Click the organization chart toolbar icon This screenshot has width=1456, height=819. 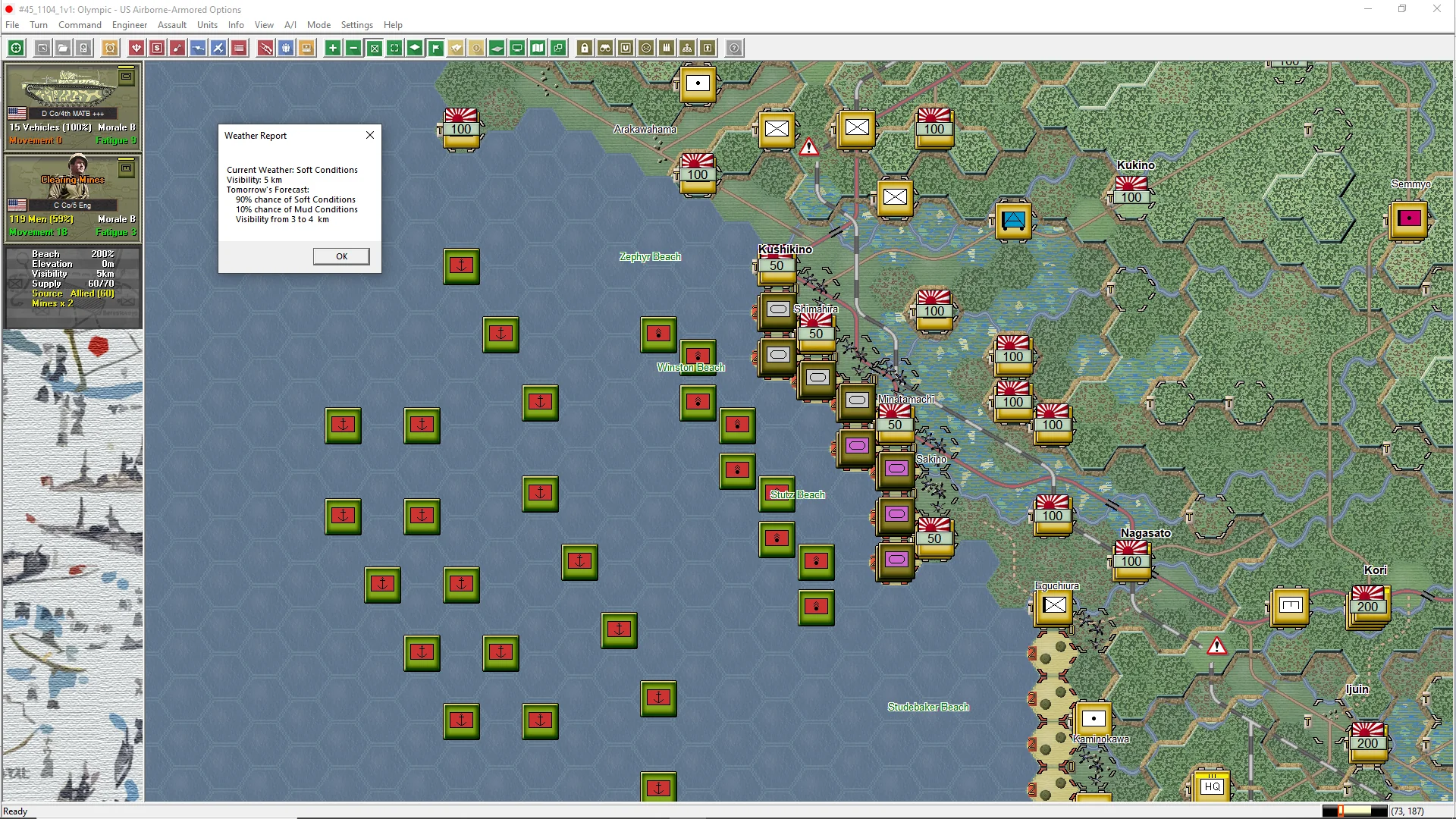[687, 49]
